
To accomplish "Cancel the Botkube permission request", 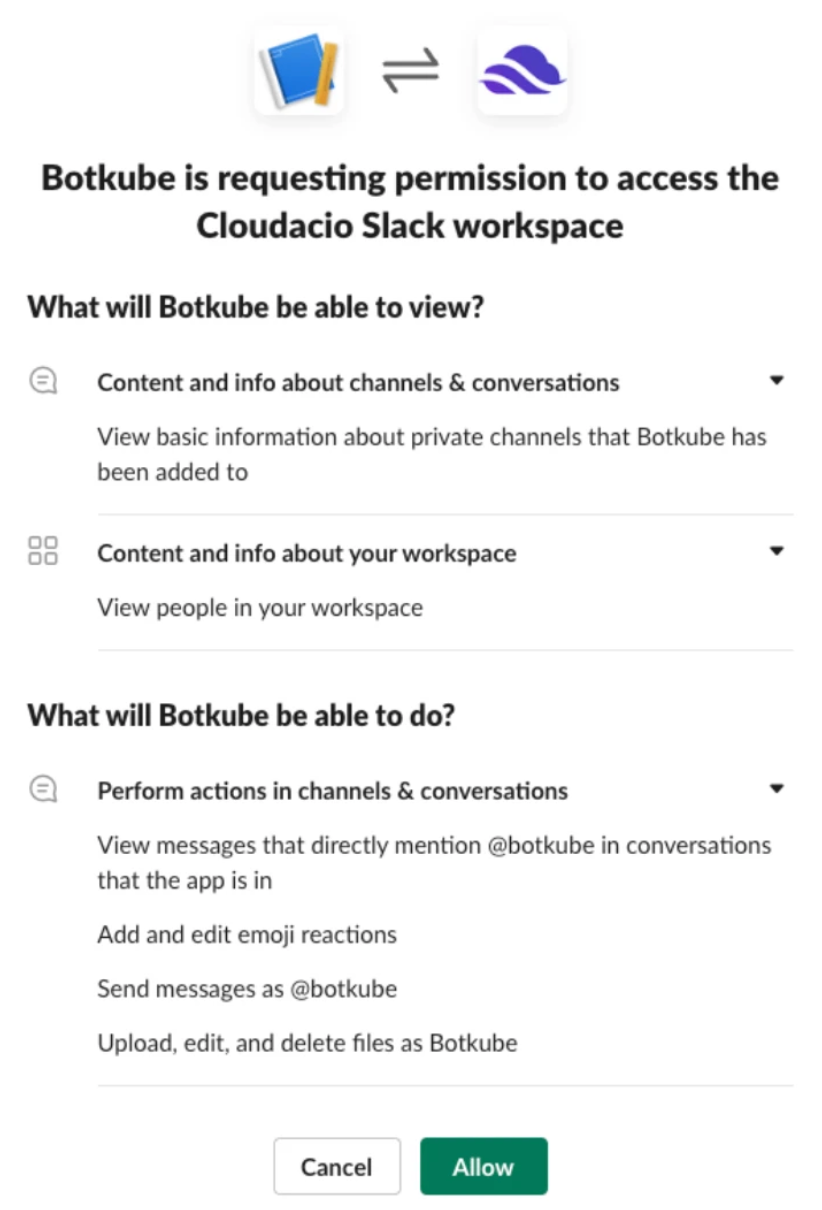I will point(336,1166).
